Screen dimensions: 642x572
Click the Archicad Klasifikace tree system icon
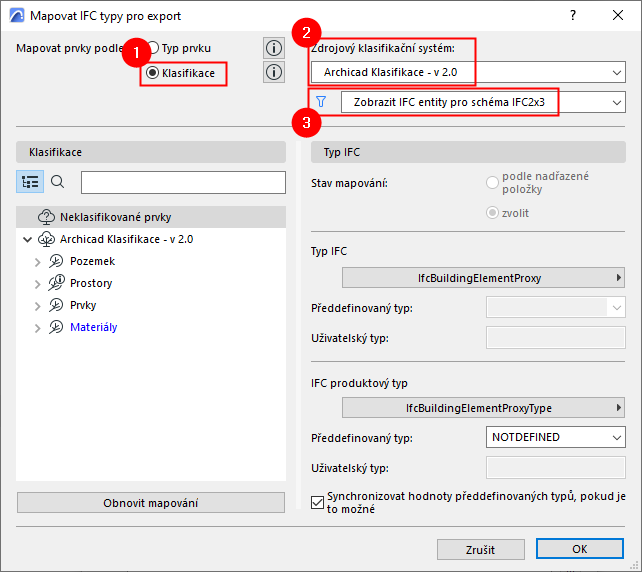pos(46,239)
